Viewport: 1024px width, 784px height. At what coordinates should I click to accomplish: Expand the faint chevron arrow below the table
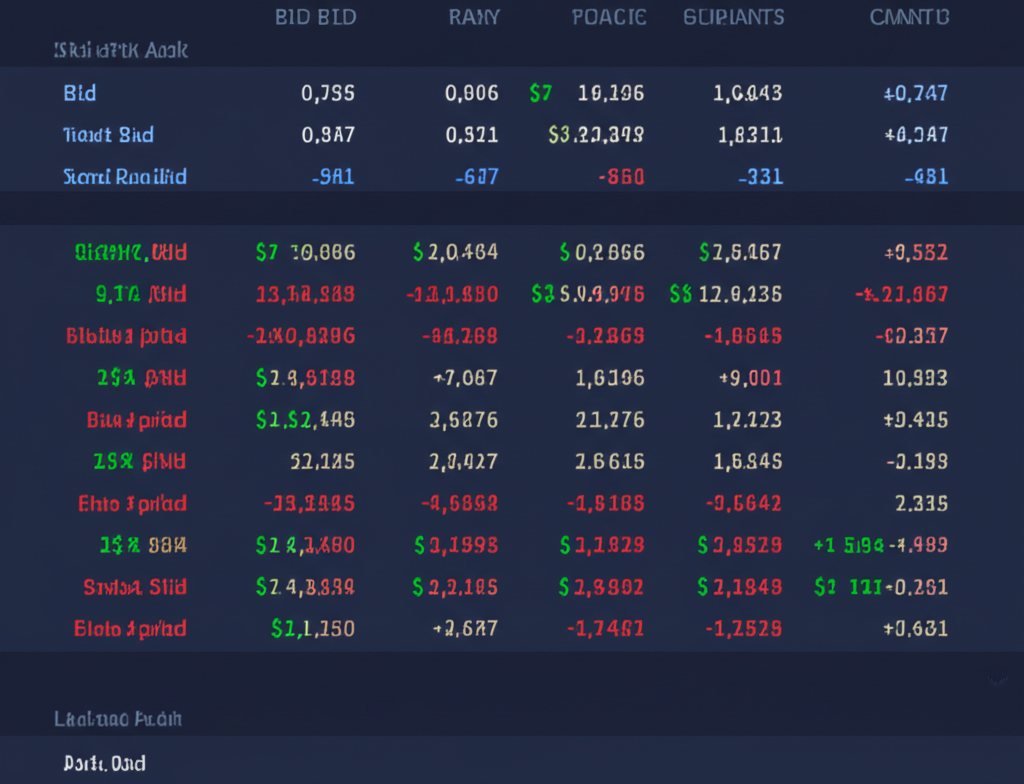pos(996,681)
